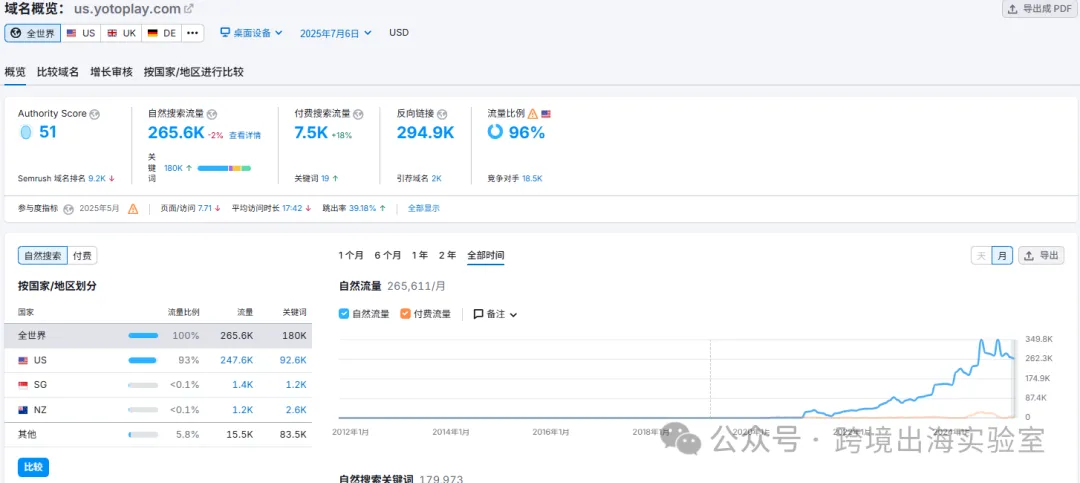Click 全部显示 link
Screen dimensions: 1080x483
coord(424,208)
